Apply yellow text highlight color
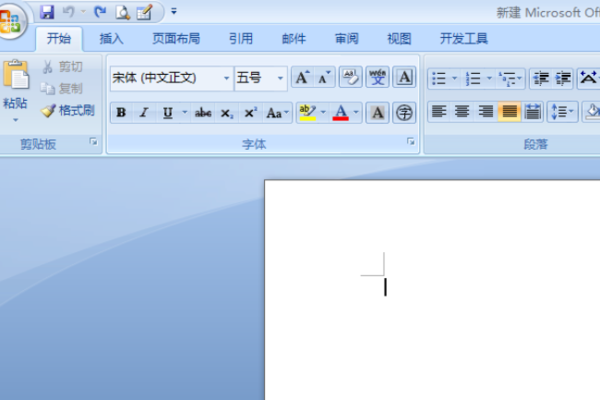 (x=307, y=113)
